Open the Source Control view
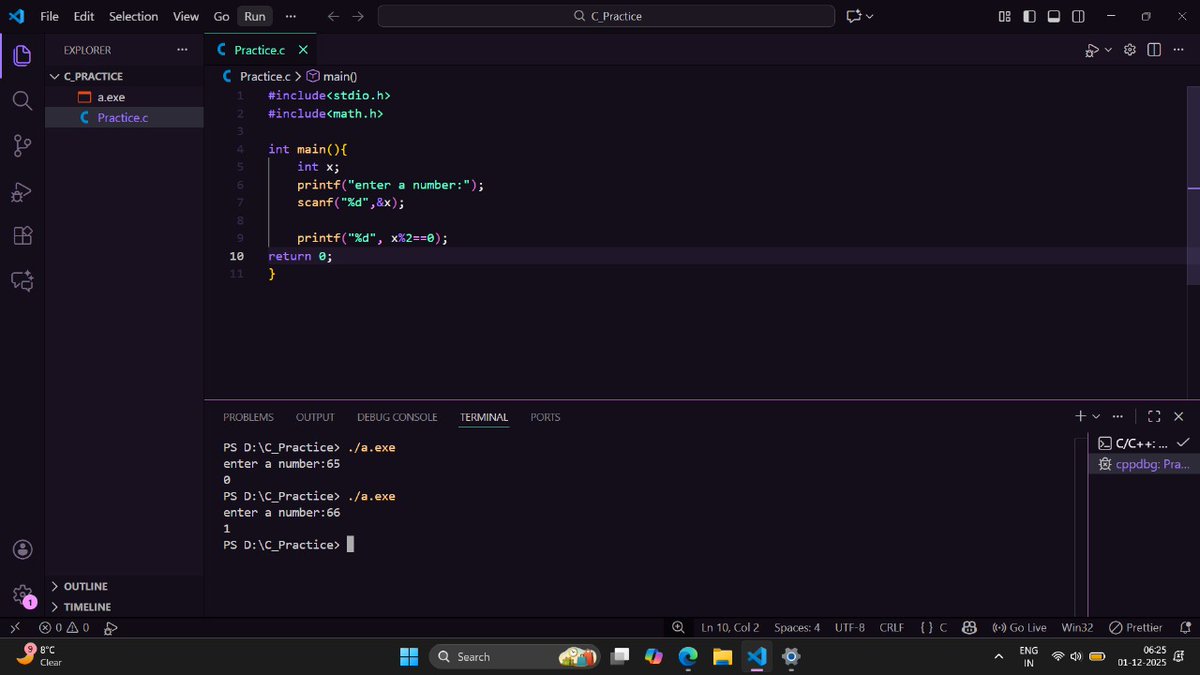This screenshot has width=1200, height=675. point(22,146)
